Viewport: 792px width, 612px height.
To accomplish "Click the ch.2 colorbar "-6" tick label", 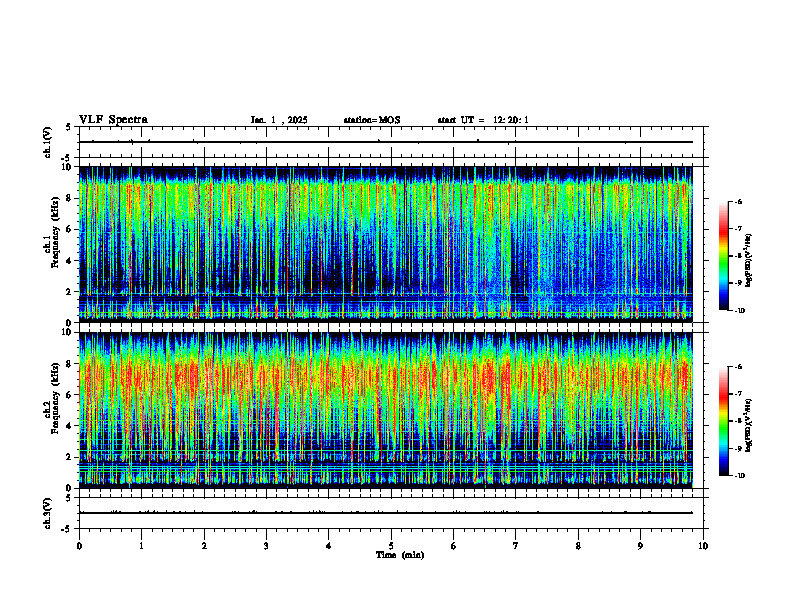I will click(x=738, y=367).
